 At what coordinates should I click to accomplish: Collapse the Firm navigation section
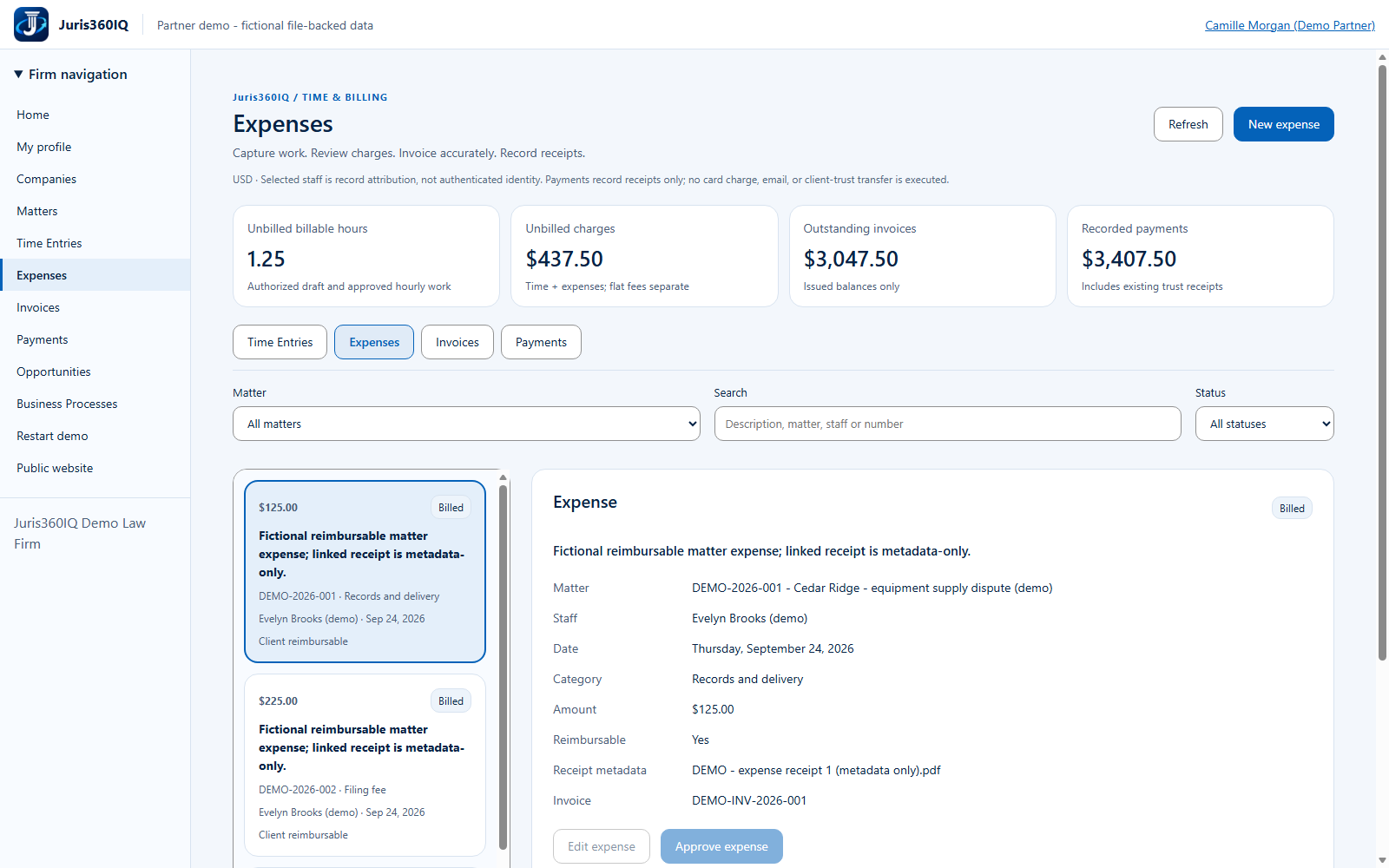(71, 75)
